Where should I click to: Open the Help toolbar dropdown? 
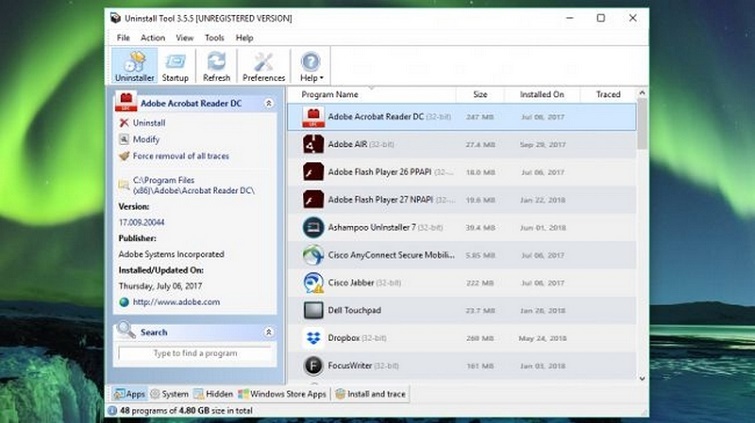(312, 67)
